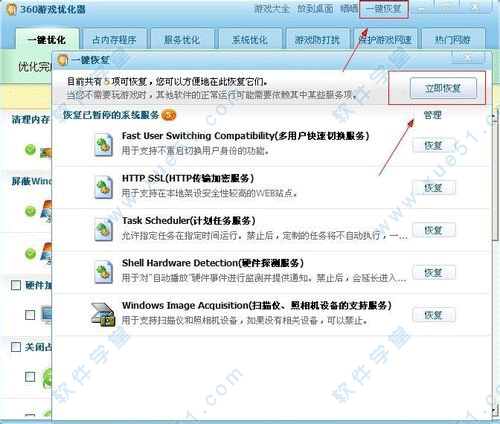Check the 硬件加速 checkbox
This screenshot has height=424, width=500.
(16, 285)
